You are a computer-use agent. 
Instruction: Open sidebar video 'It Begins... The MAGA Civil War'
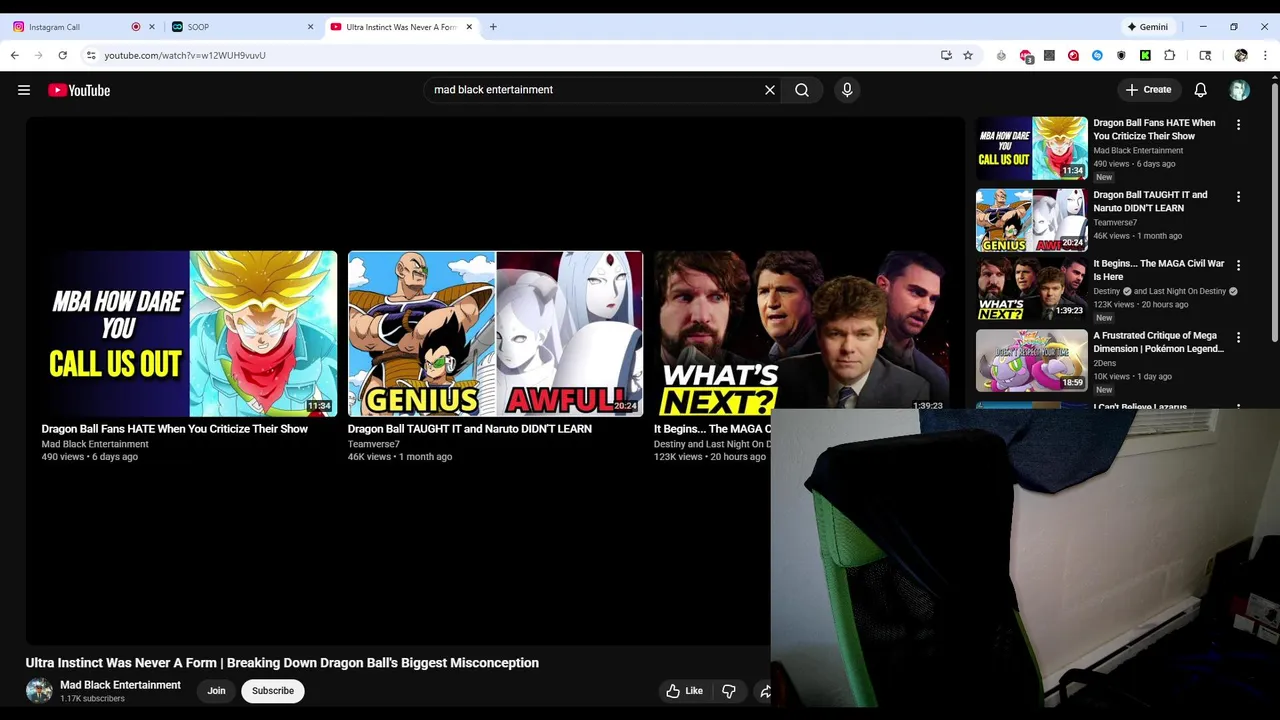(x=1158, y=270)
